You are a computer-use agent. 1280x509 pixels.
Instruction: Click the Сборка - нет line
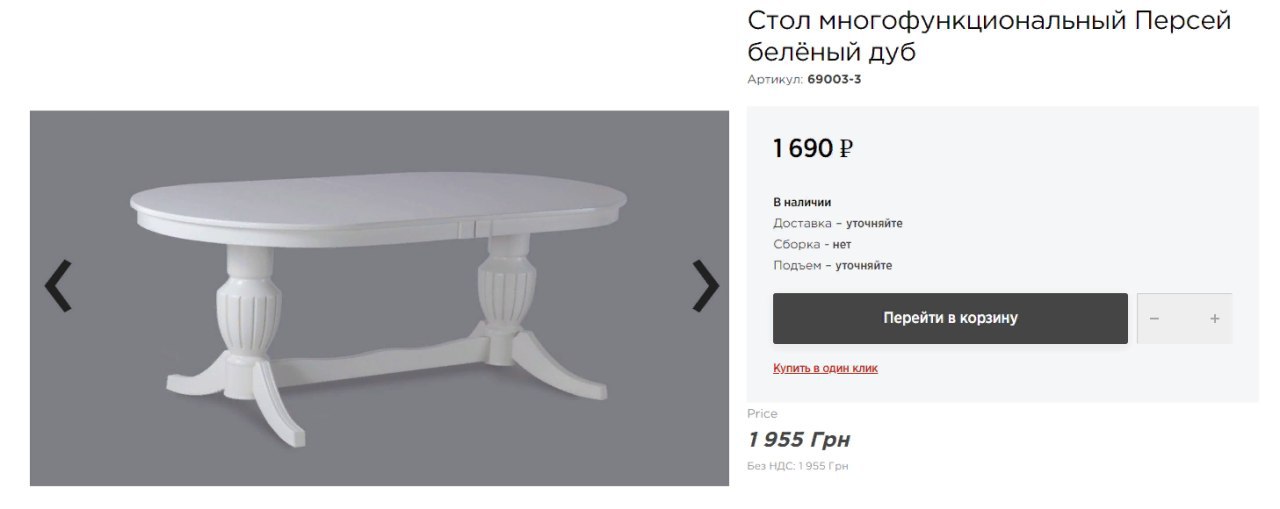[x=812, y=244]
